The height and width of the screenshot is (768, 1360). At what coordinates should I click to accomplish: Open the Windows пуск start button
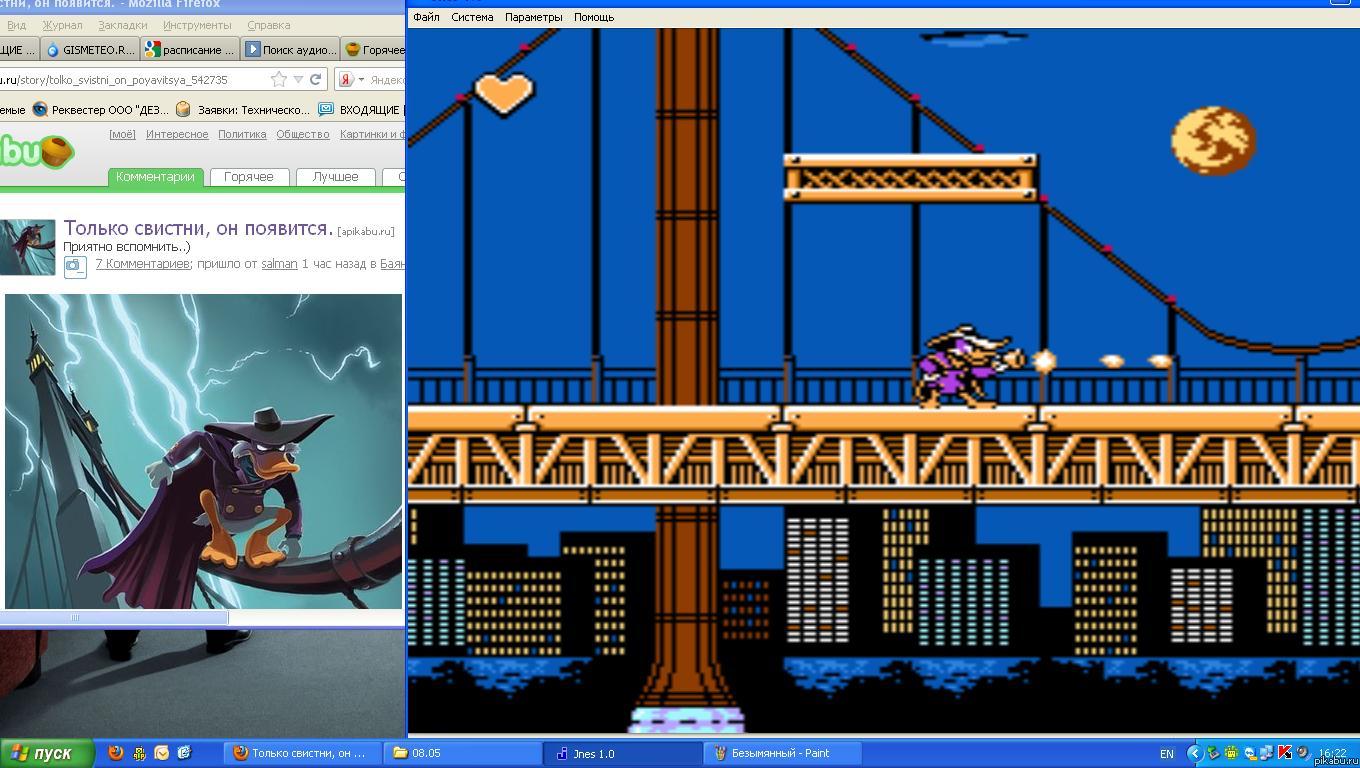click(47, 753)
